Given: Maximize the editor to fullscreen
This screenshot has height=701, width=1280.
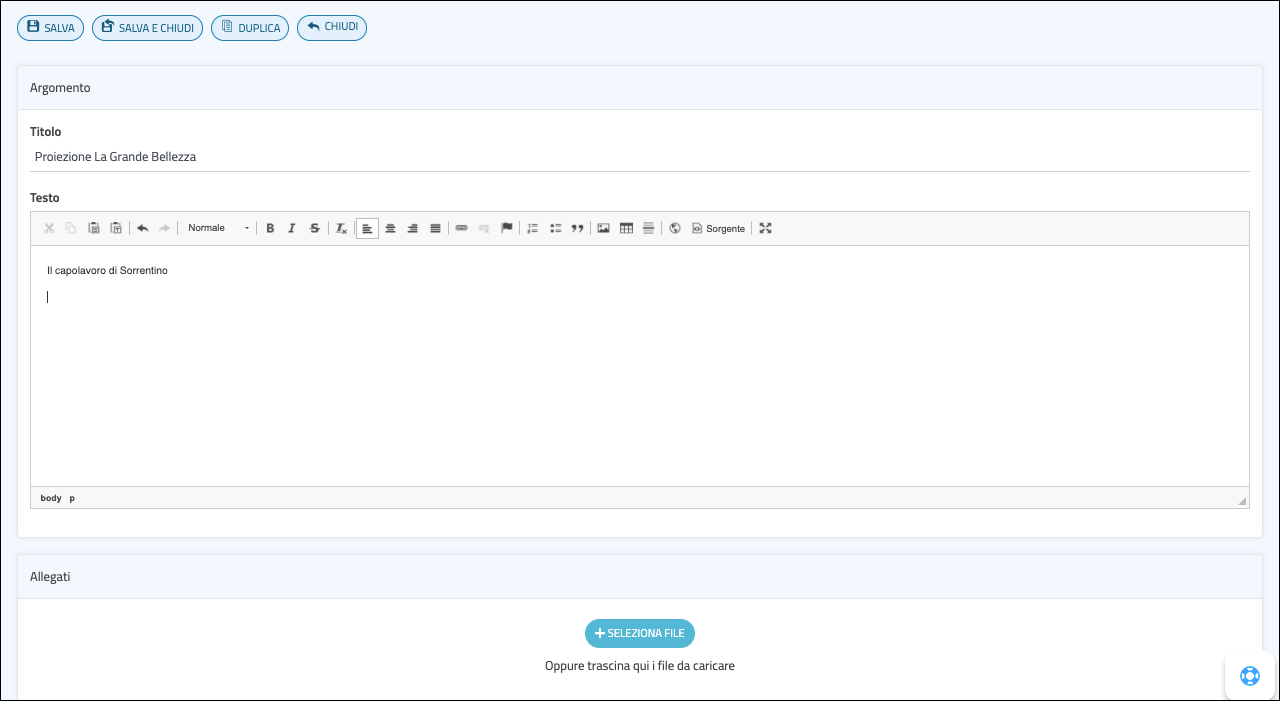Looking at the screenshot, I should [765, 228].
